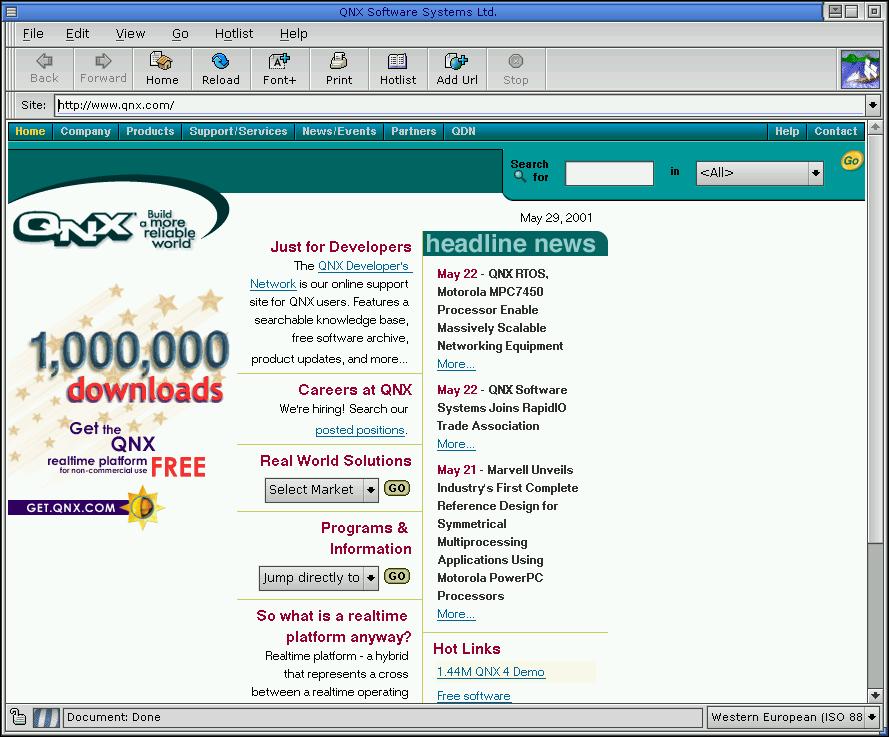Print the page via Print icon
The width and height of the screenshot is (889, 737).
click(339, 69)
